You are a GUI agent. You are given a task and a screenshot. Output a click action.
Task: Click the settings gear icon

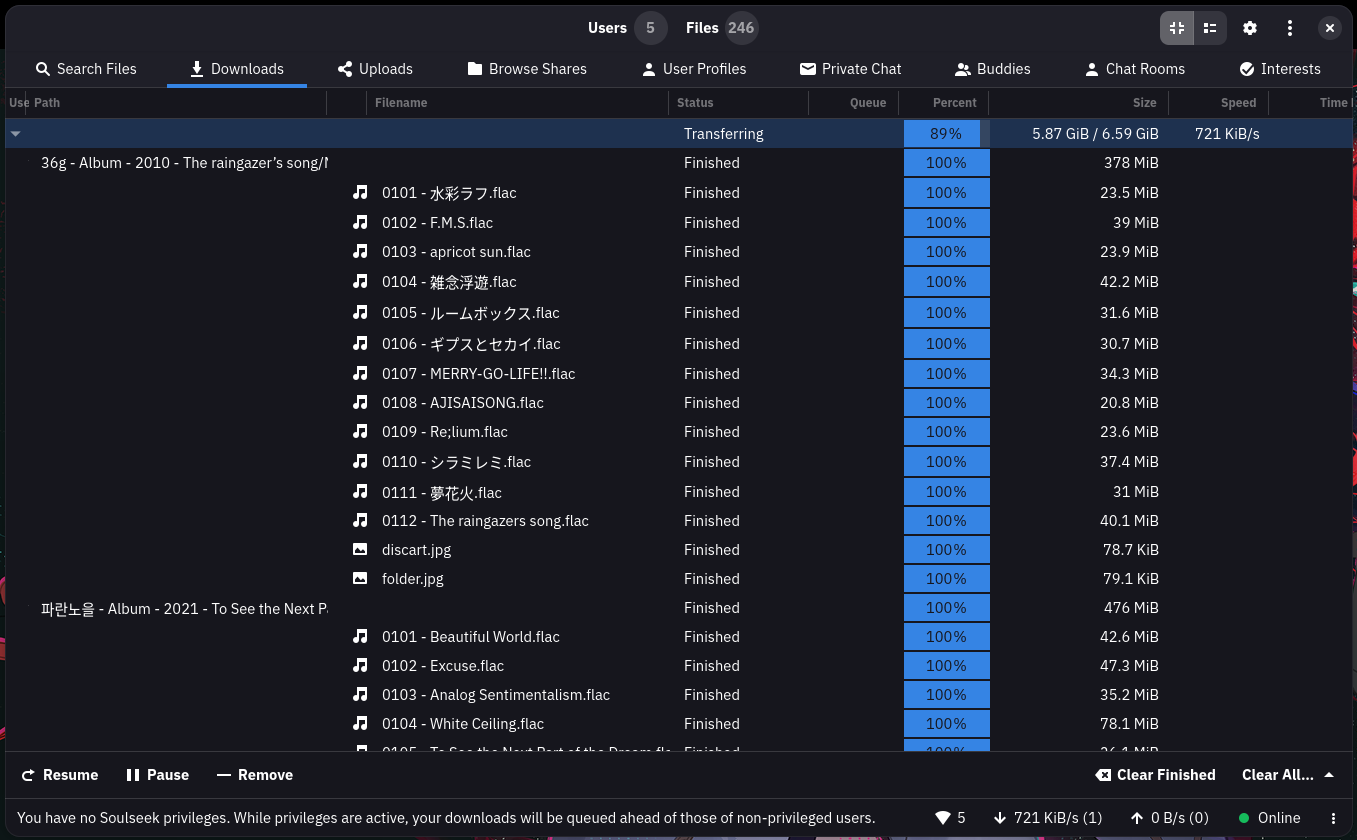point(1249,28)
